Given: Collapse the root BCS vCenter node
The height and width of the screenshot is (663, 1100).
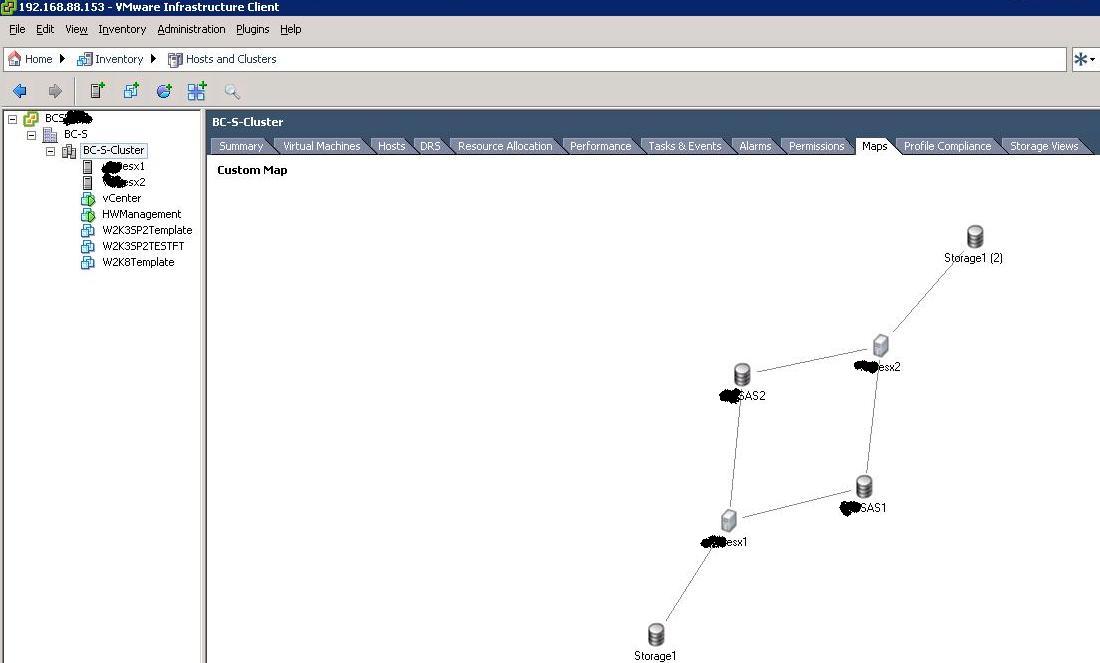Looking at the screenshot, I should click(x=12, y=119).
